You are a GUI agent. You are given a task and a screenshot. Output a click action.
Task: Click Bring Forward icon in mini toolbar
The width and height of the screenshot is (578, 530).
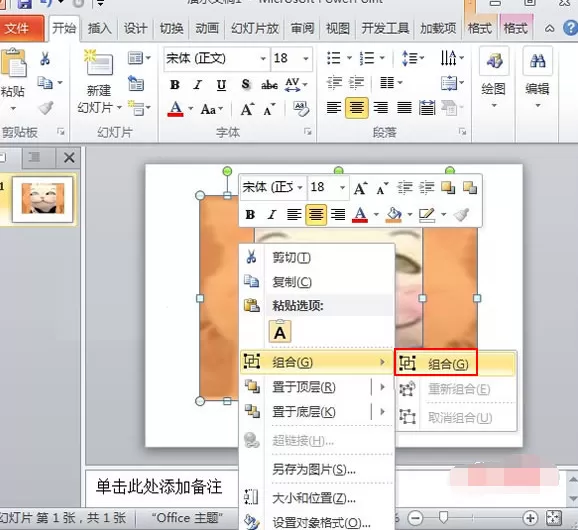tap(448, 188)
